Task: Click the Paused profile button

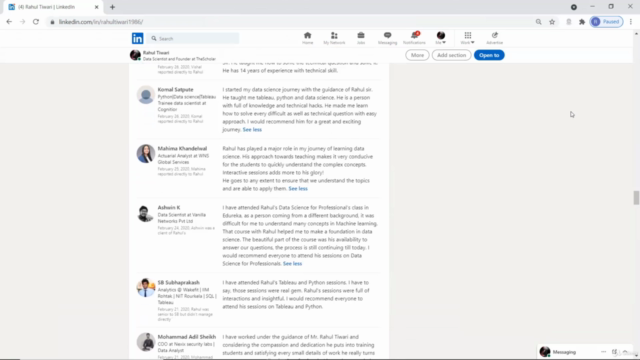Action: pos(606,22)
